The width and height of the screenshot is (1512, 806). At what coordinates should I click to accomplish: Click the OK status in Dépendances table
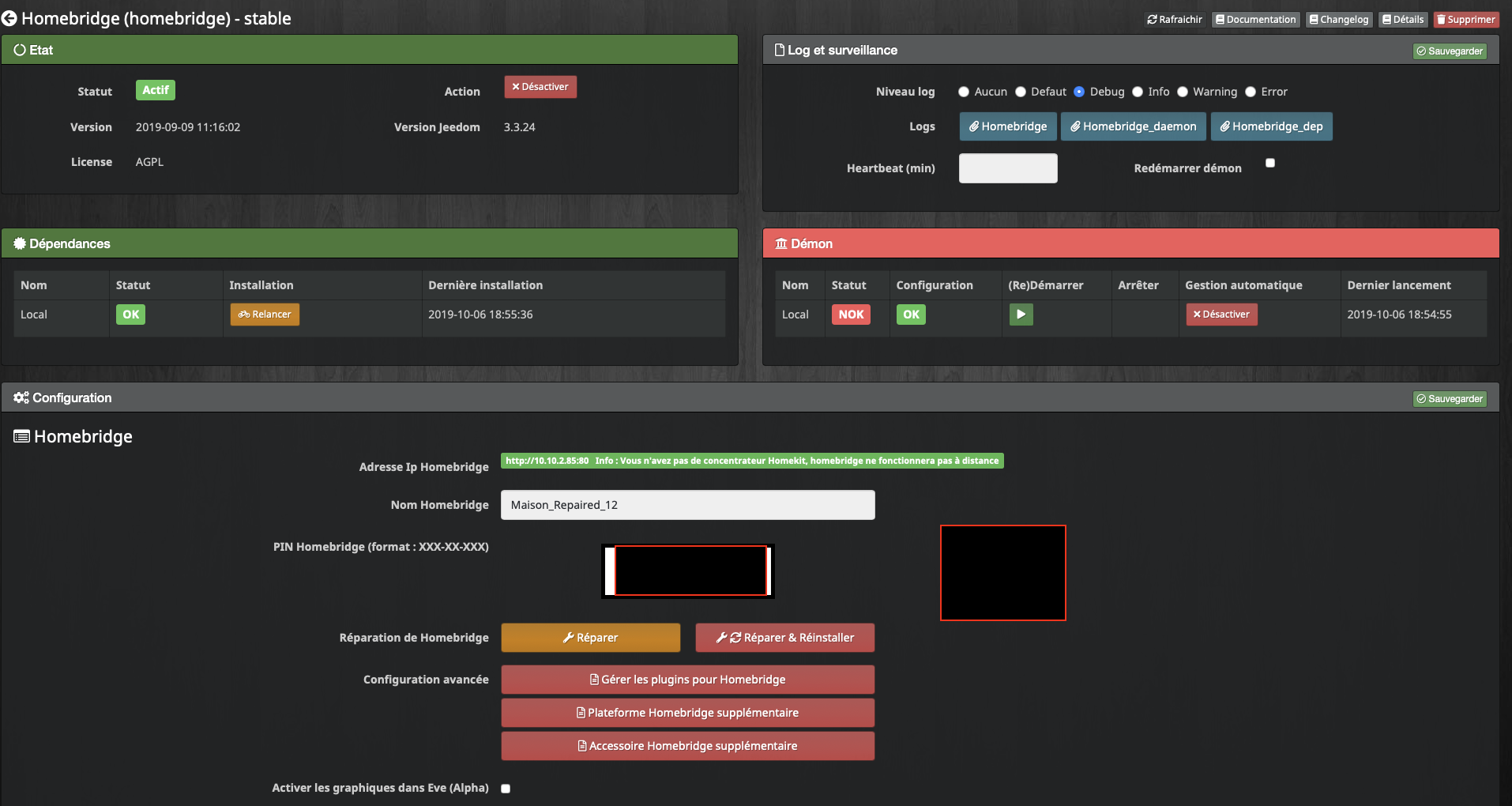click(x=130, y=314)
